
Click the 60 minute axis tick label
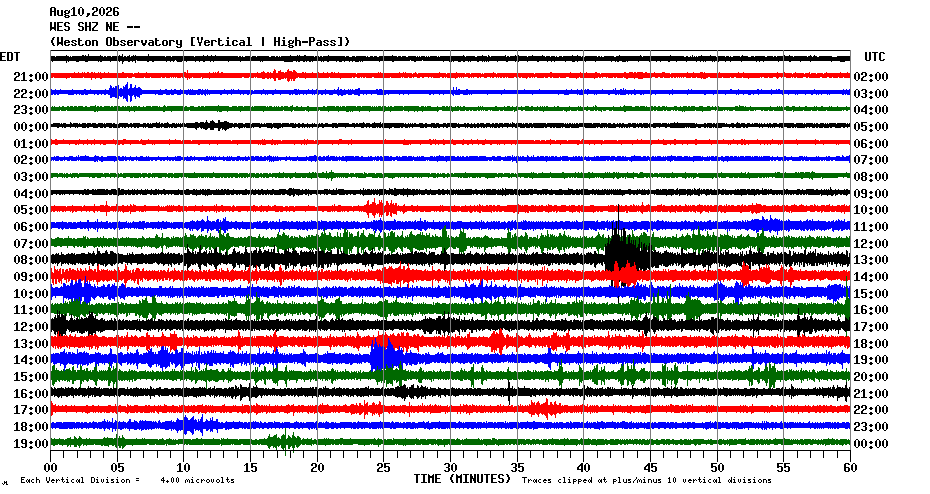coord(850,468)
